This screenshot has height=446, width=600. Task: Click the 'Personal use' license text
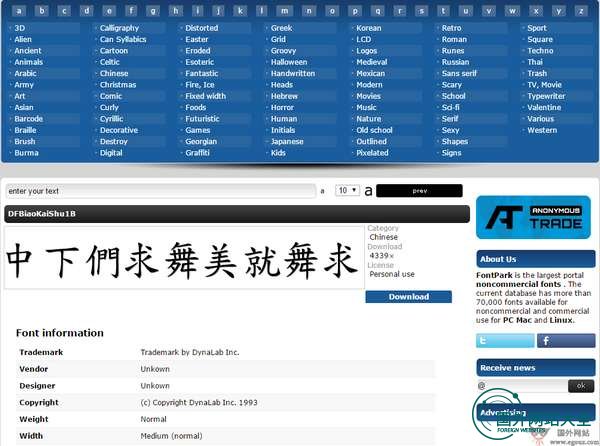[x=392, y=274]
